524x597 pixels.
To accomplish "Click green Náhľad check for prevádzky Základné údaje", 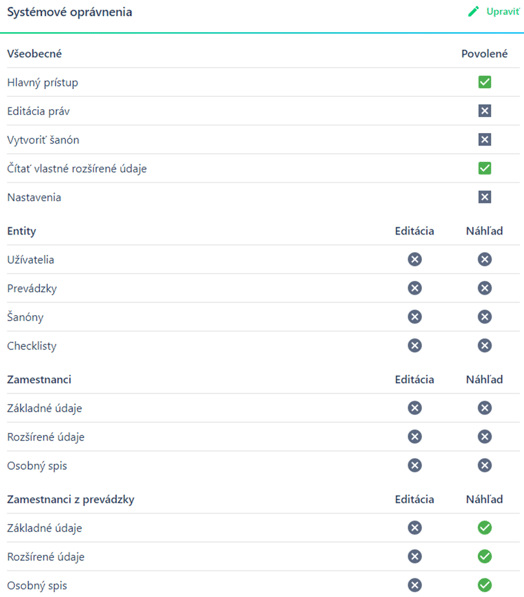I will [484, 528].
